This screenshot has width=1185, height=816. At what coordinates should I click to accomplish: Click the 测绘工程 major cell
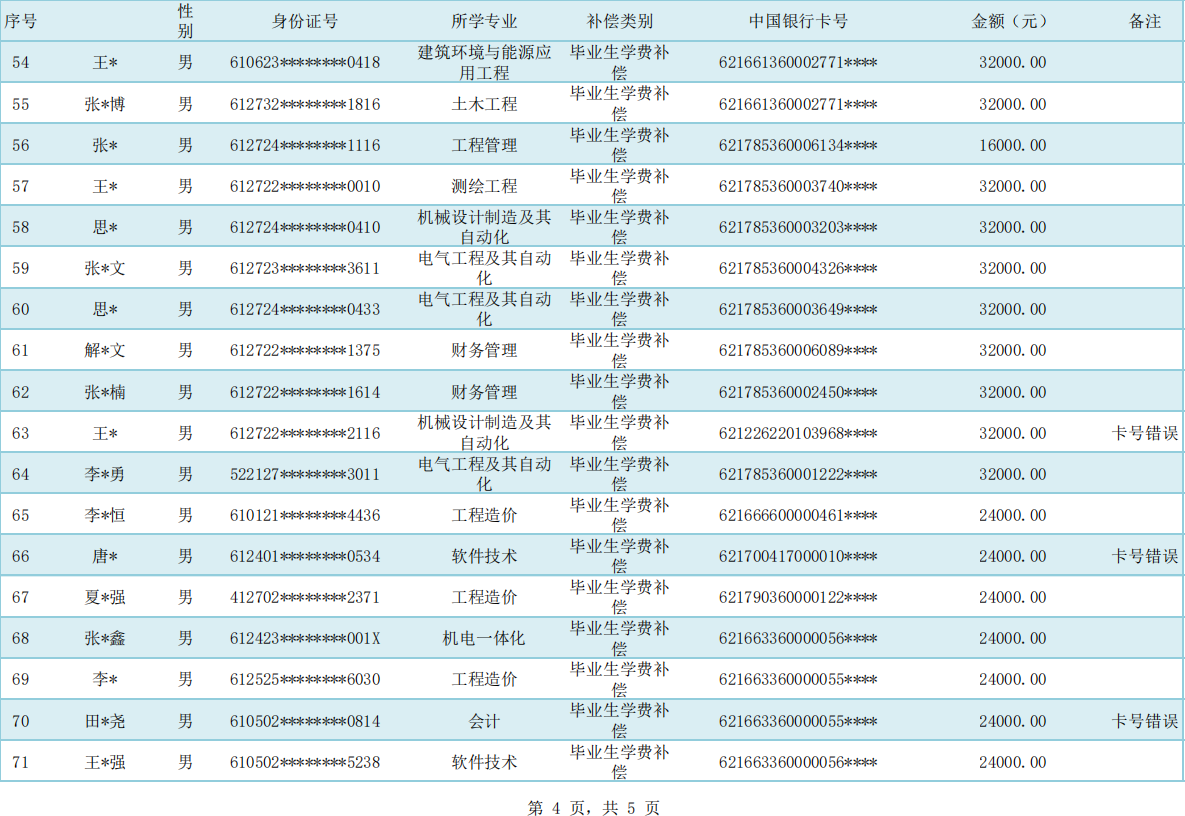[484, 186]
